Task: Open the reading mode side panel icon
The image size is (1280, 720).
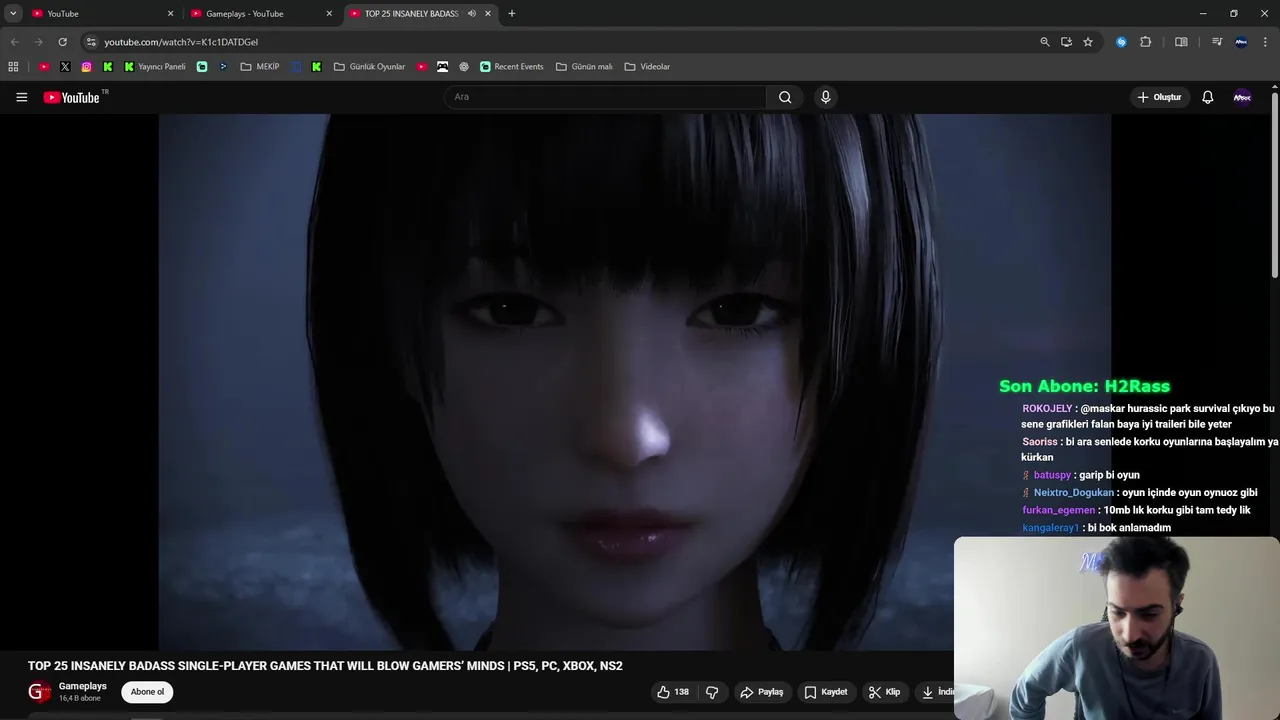Action: coord(1181,42)
